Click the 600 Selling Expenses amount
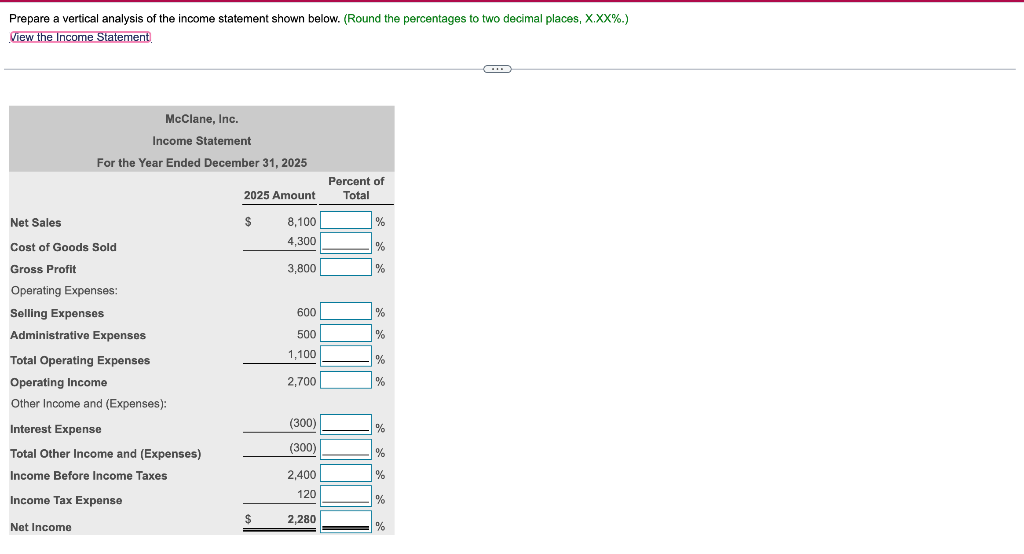Viewport: 1024px width, 554px height. tap(306, 313)
